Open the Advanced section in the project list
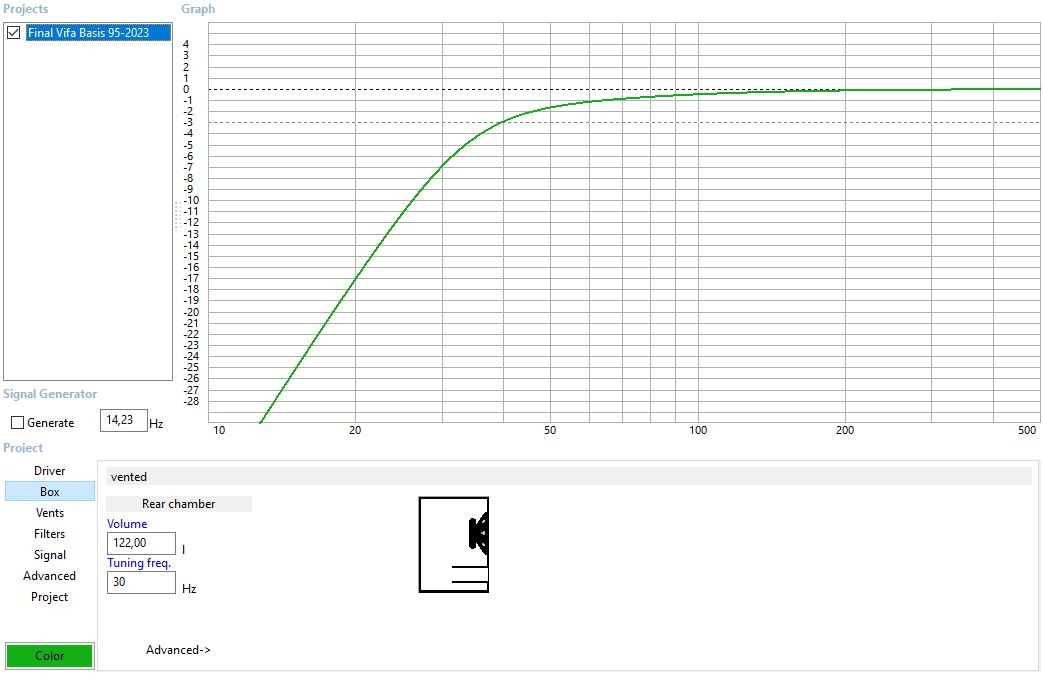Viewport: 1043px width, 674px height. [x=50, y=576]
